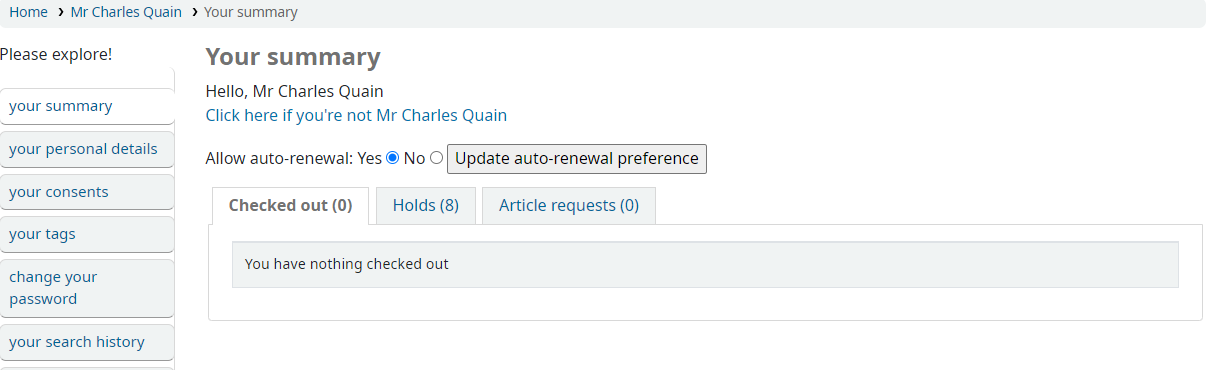1213x370 pixels.
Task: Click 'You have nothing checked out' message
Action: click(x=347, y=265)
